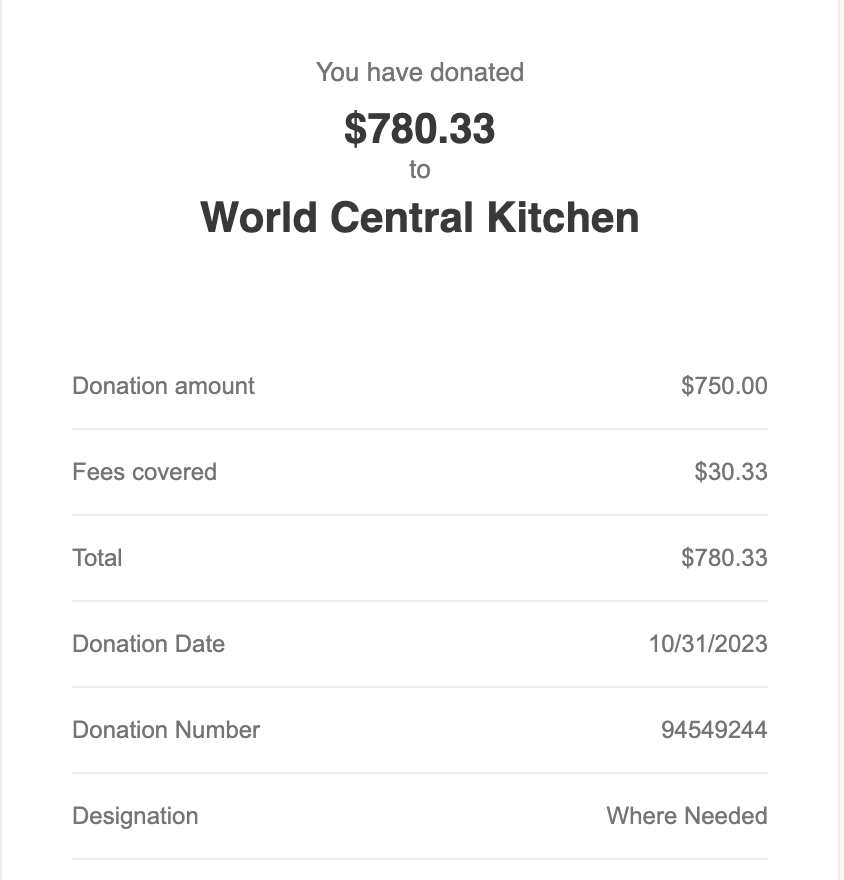Click the "Fees covered" row label
844x880 pixels.
[x=144, y=472]
